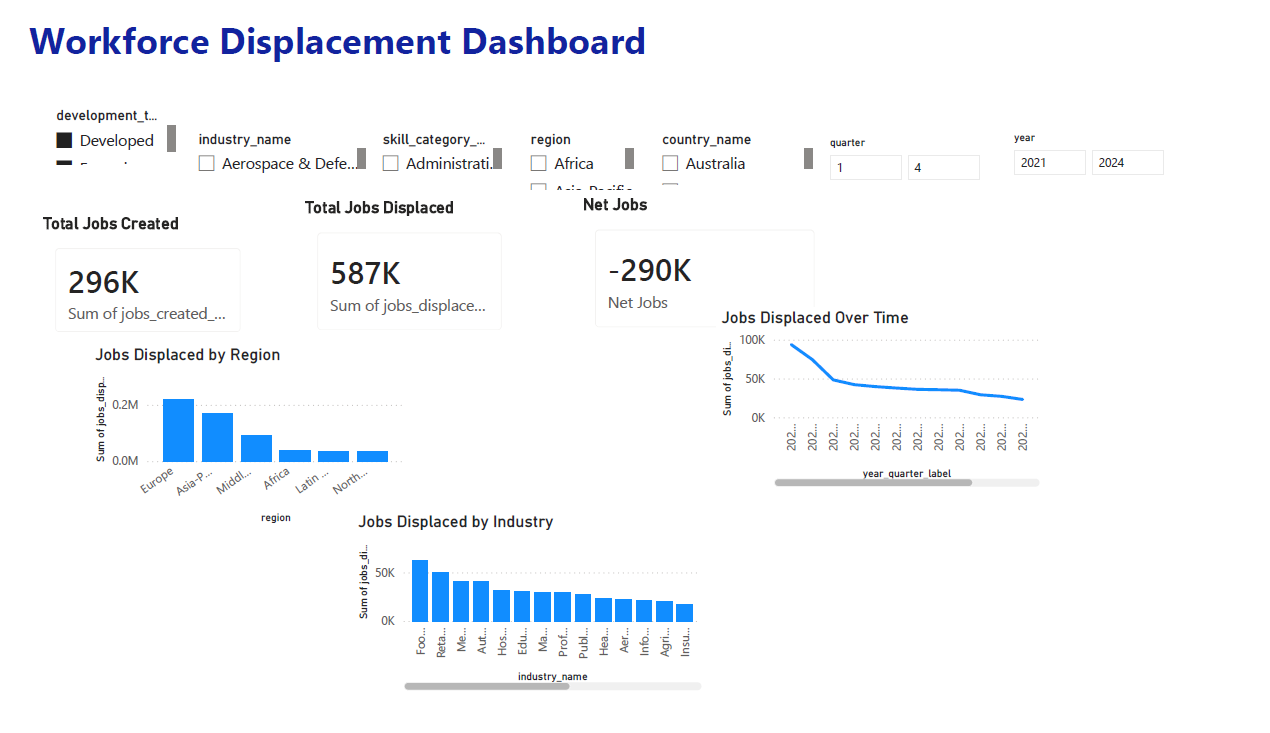Click the country_name slicer header

pyautogui.click(x=707, y=140)
